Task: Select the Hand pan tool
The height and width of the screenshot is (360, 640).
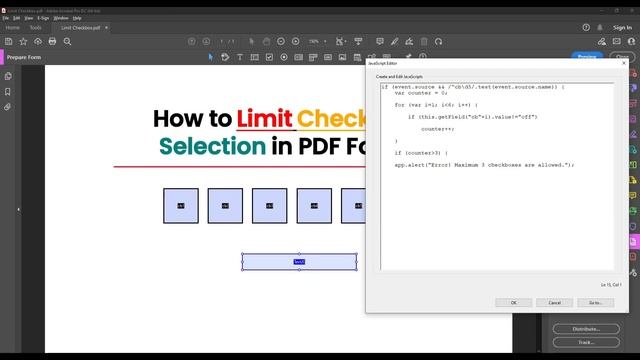Action: 266,42
